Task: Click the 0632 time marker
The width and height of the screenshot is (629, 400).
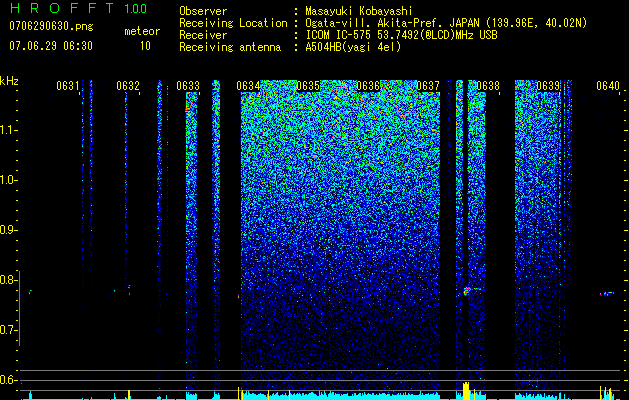Action: [128, 86]
